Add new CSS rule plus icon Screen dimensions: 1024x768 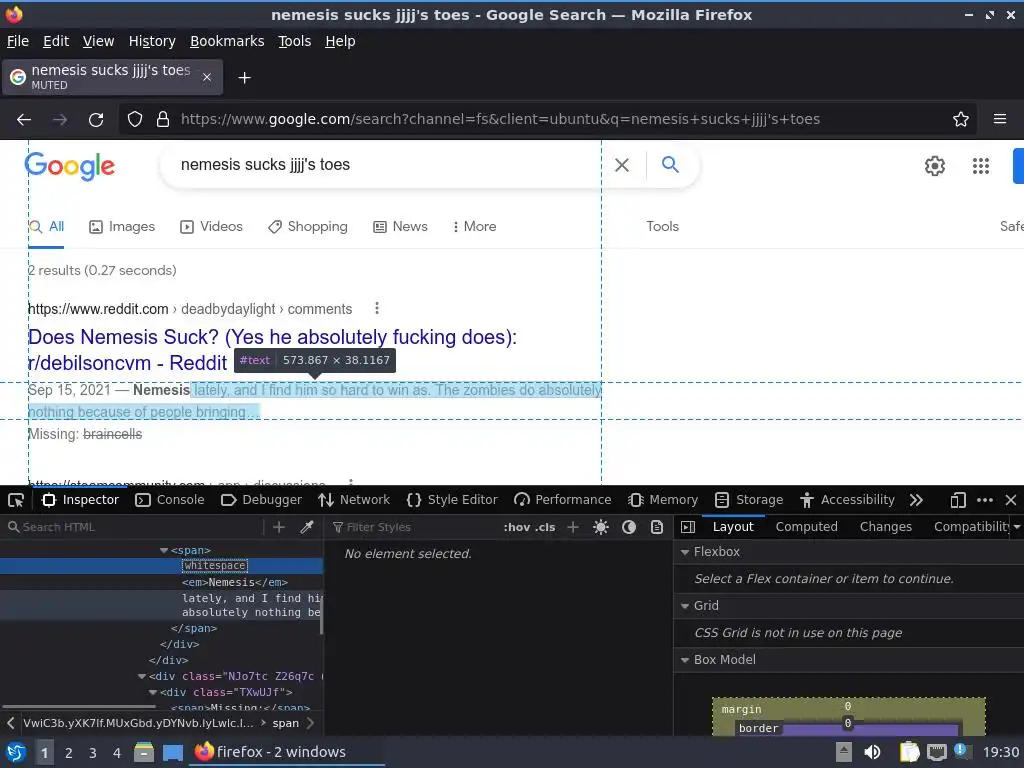pyautogui.click(x=573, y=527)
